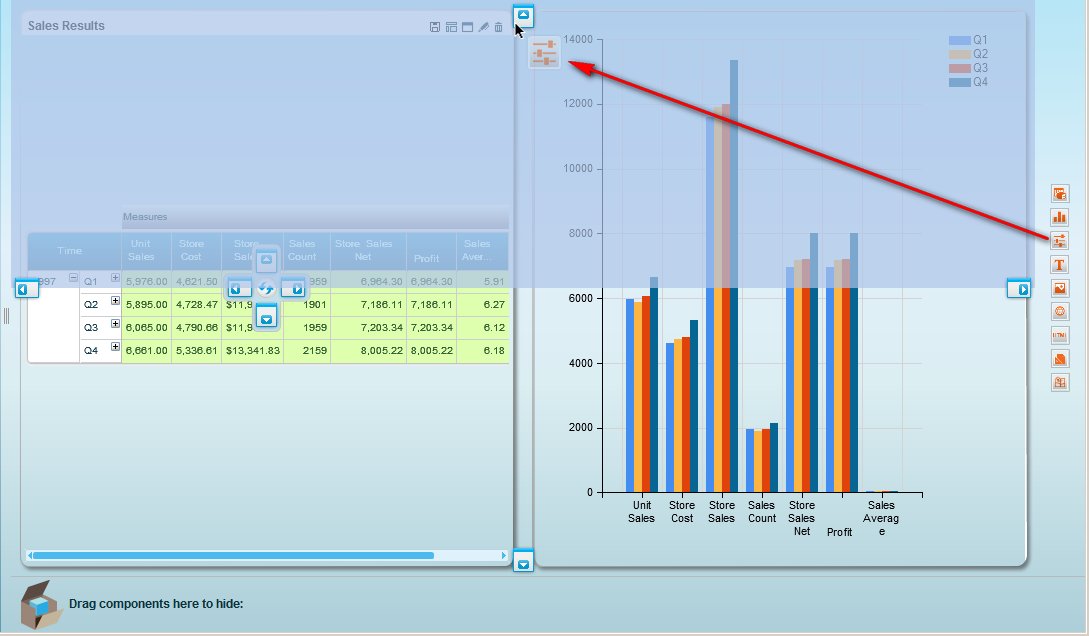Select the text 'T' component icon
1089x636 pixels.
pyautogui.click(x=1060, y=265)
